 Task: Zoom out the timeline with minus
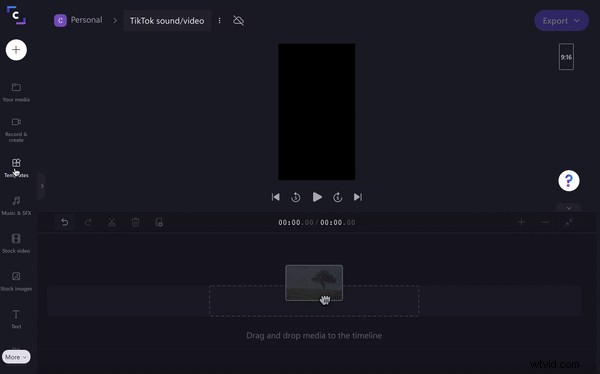point(545,222)
